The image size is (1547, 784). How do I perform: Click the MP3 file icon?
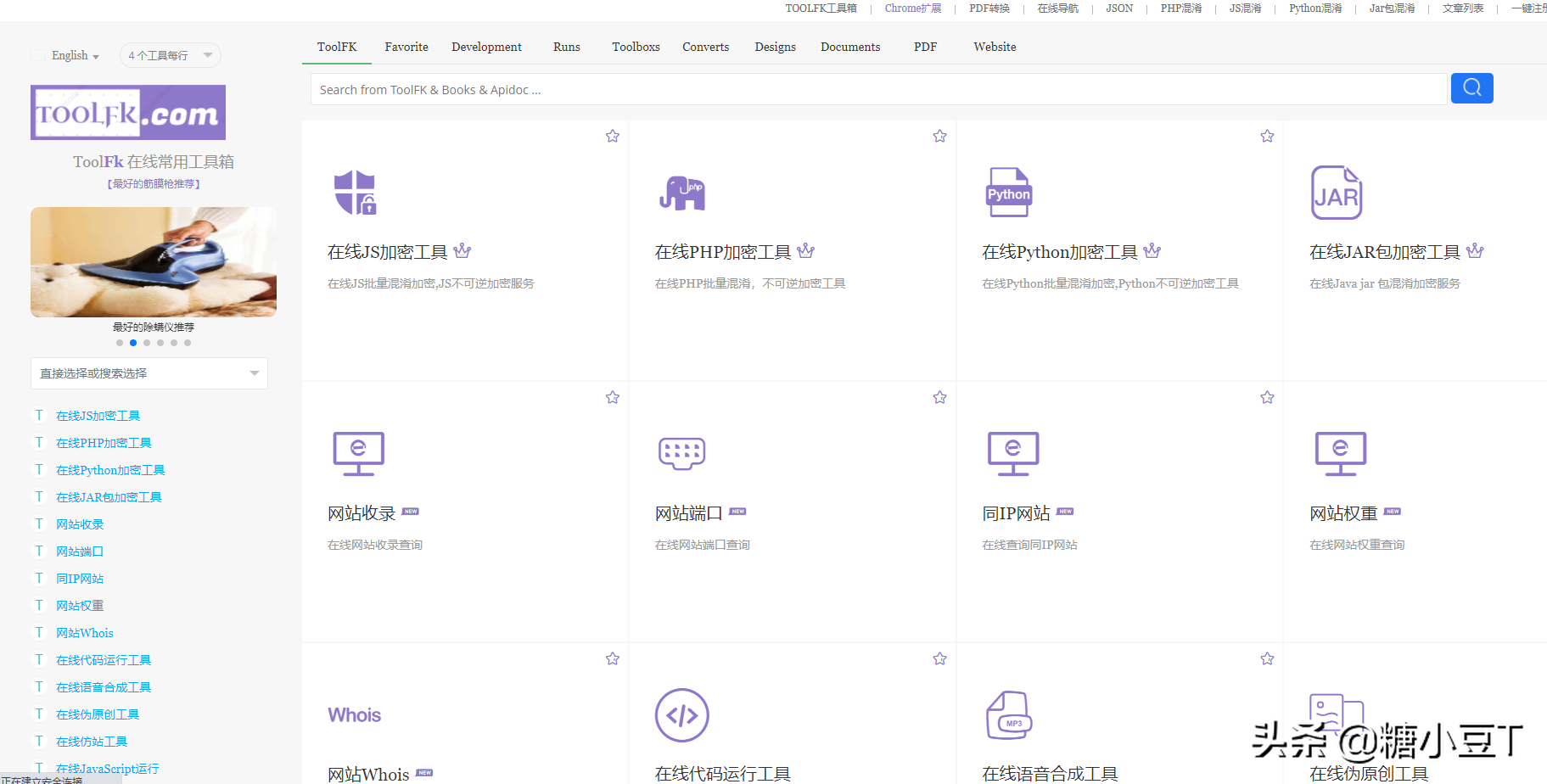point(1009,715)
